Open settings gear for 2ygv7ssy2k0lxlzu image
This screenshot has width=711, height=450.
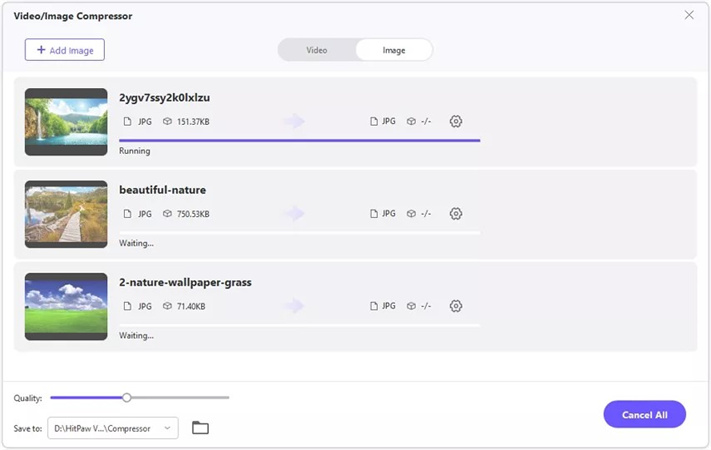[456, 121]
